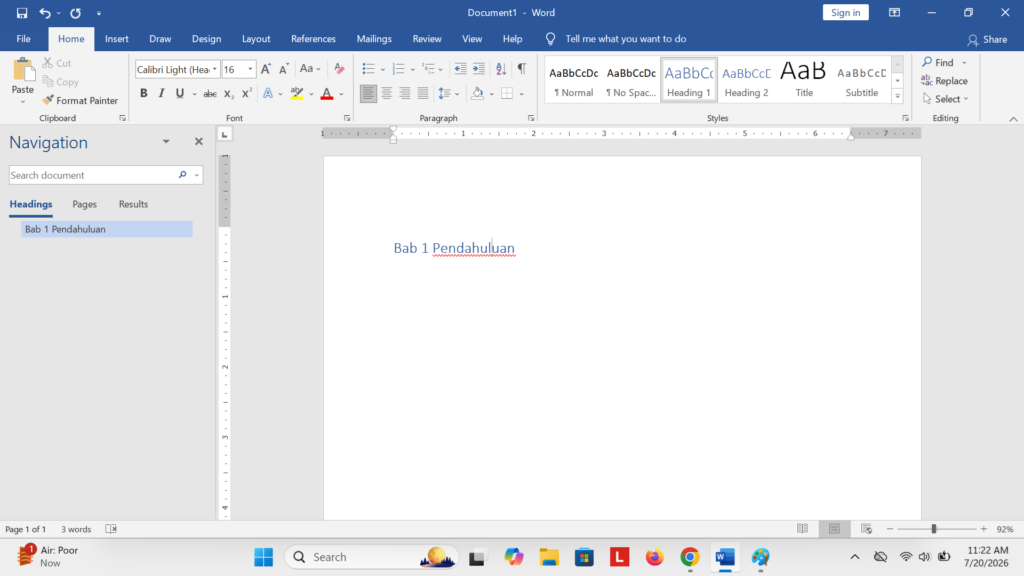
Task: Toggle left paragraph alignment
Action: point(368,94)
